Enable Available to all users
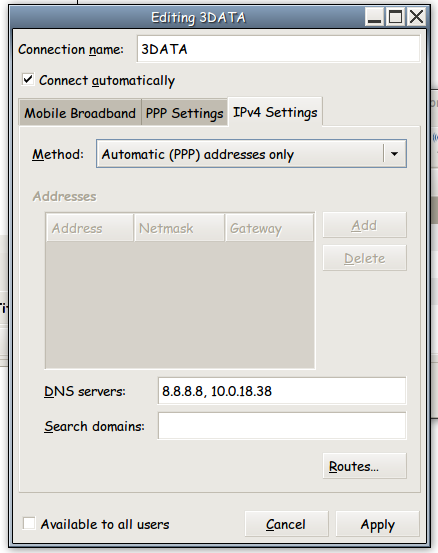Screen dimensions: 438x553 29,523
